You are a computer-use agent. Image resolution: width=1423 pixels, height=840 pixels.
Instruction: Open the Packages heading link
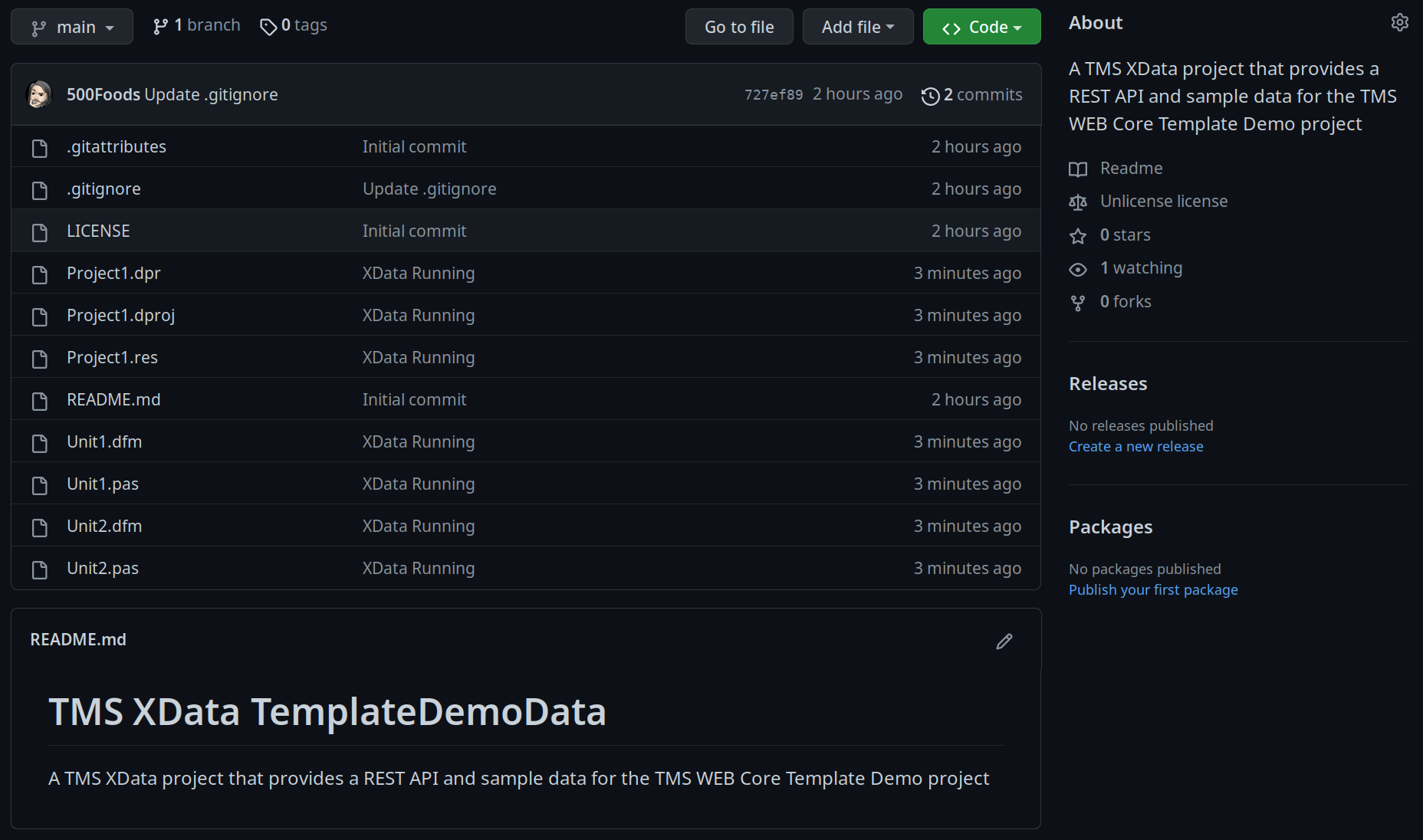[x=1111, y=527]
